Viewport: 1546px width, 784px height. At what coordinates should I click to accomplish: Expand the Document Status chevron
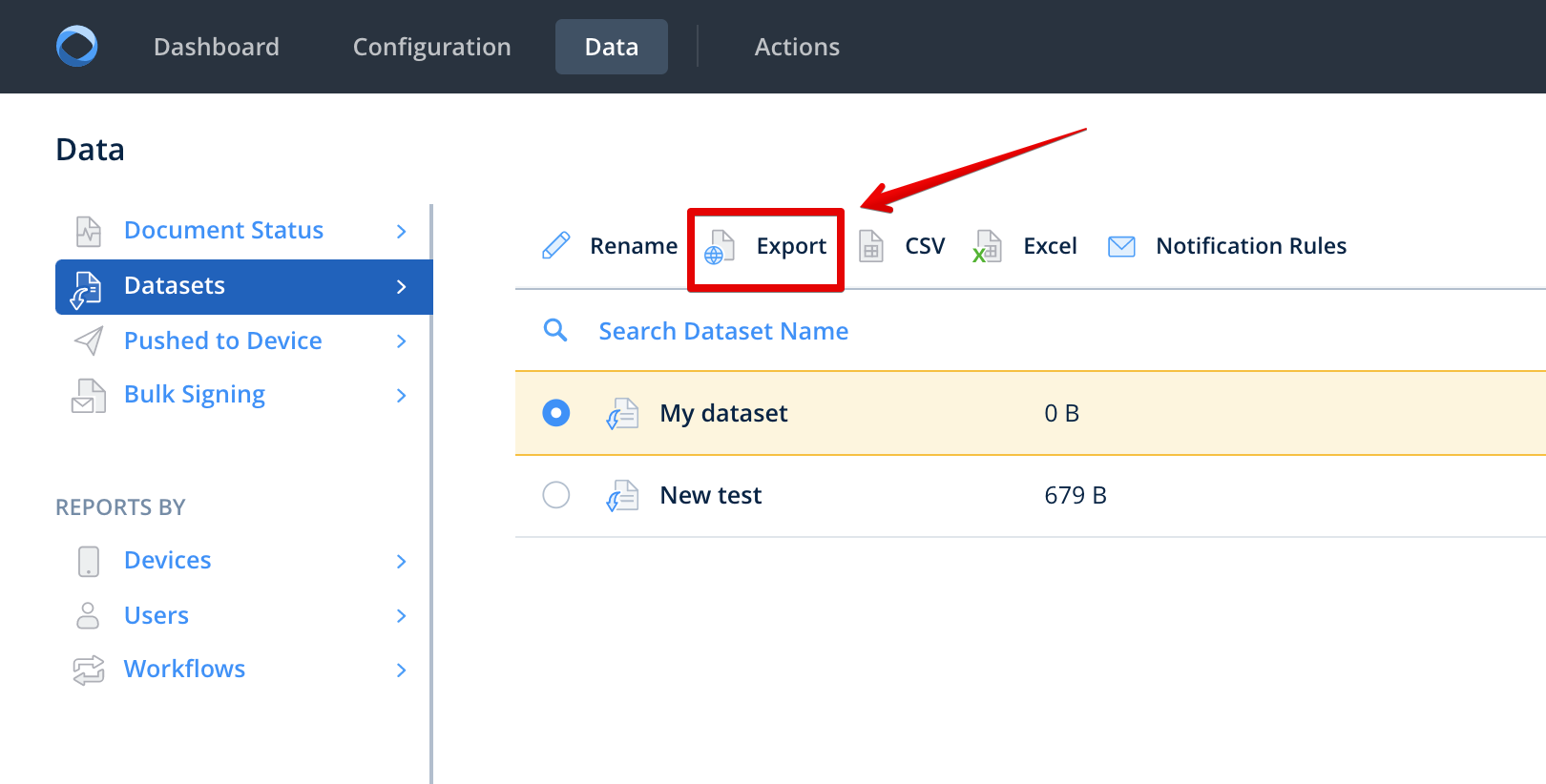(402, 231)
